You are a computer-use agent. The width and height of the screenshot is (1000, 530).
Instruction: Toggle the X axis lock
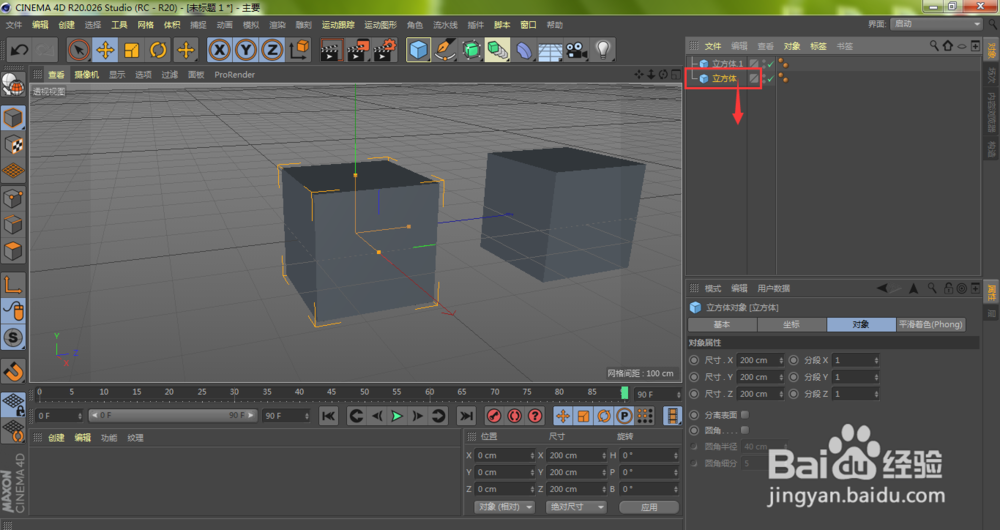click(219, 50)
